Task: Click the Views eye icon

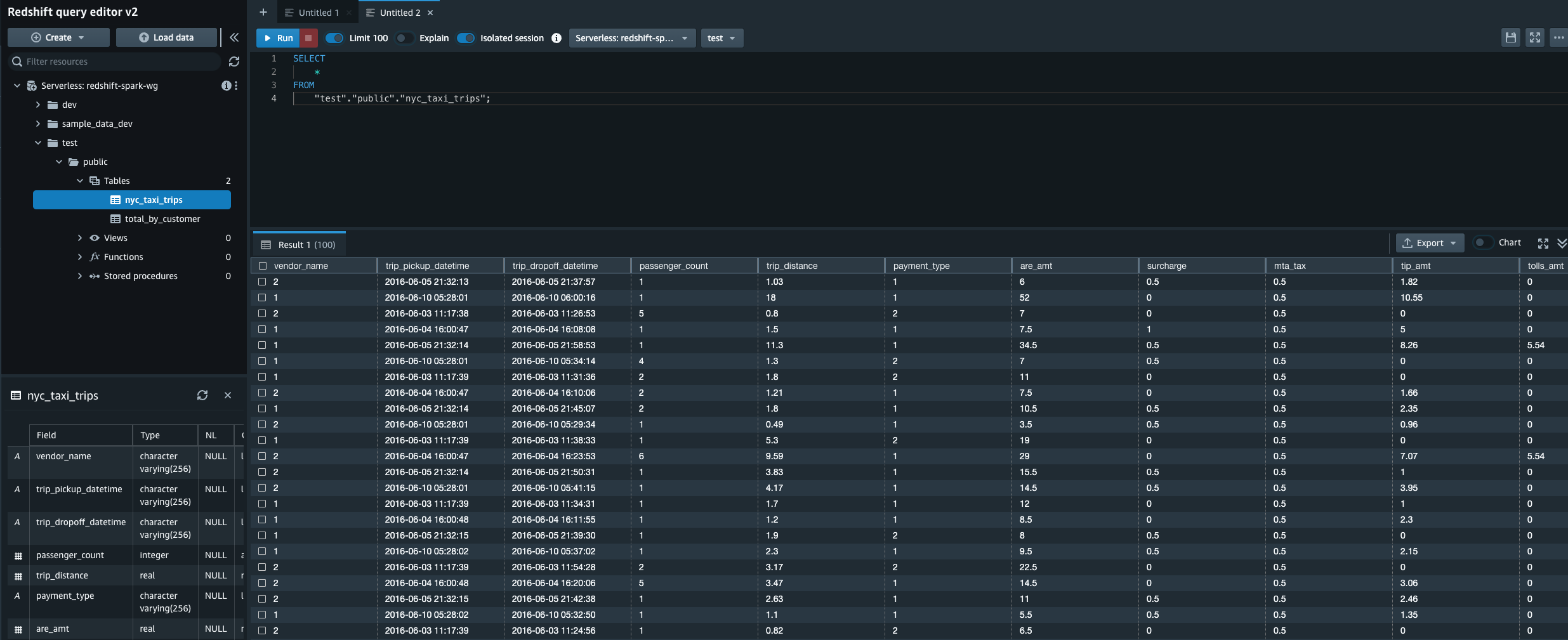Action: click(x=95, y=238)
